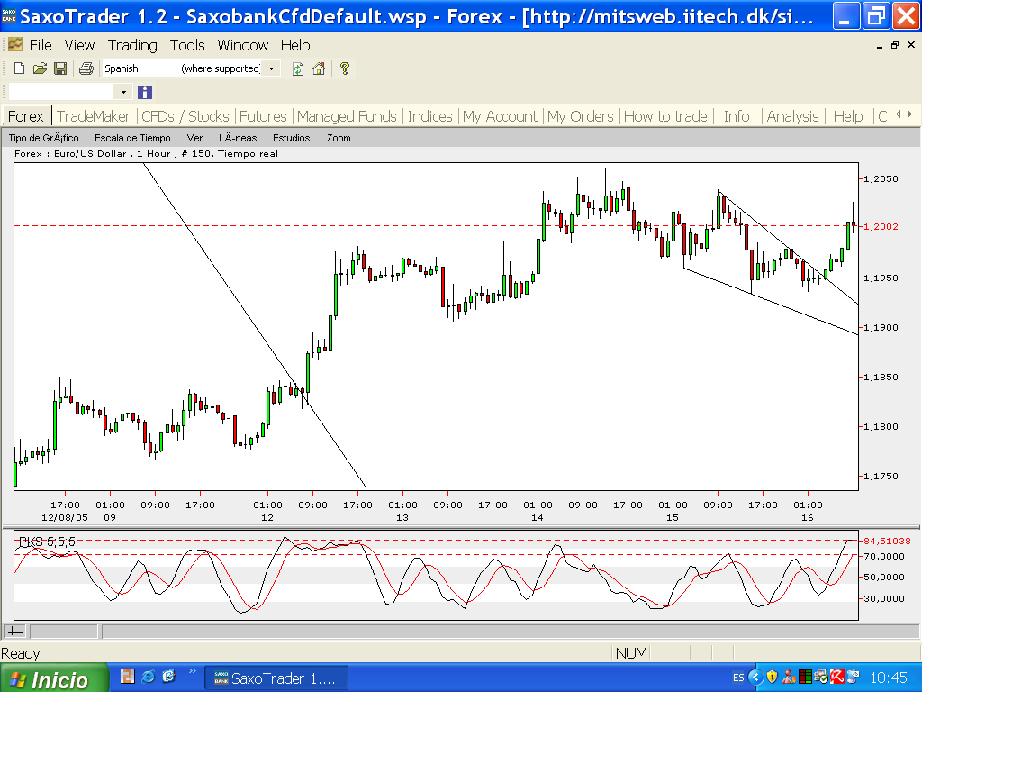Expand the empty instrument combo box

pos(123,92)
